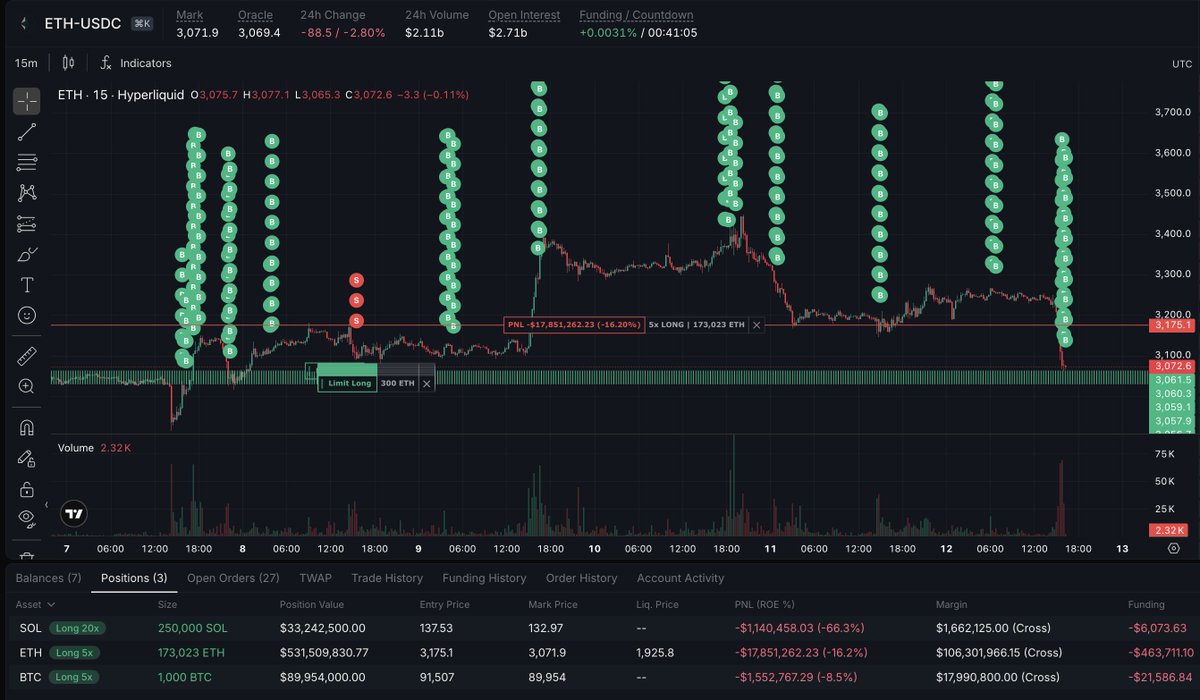Open the emoji sticker tool
This screenshot has width=1200, height=700.
pos(27,315)
